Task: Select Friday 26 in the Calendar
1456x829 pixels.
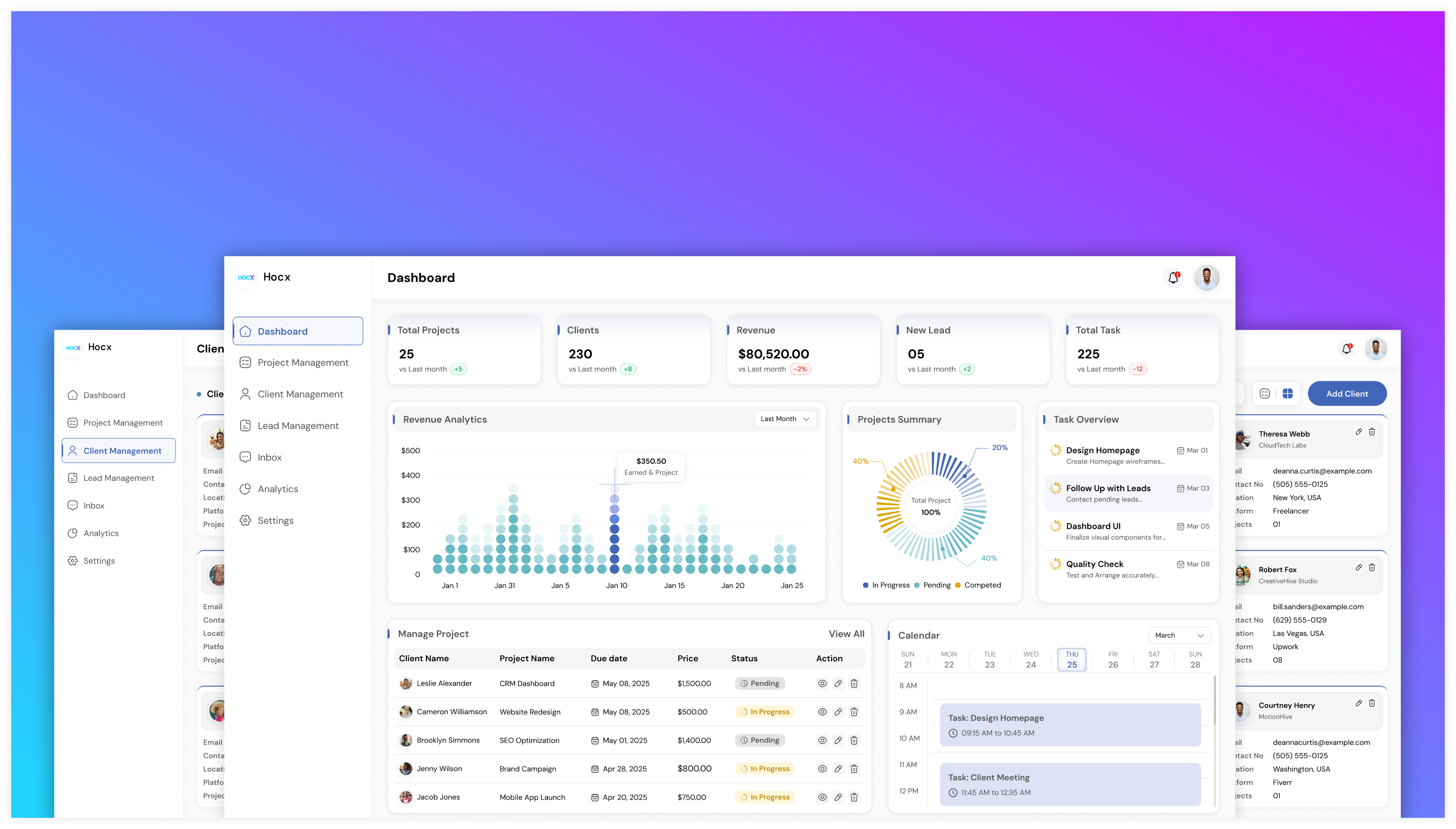Action: click(1113, 659)
